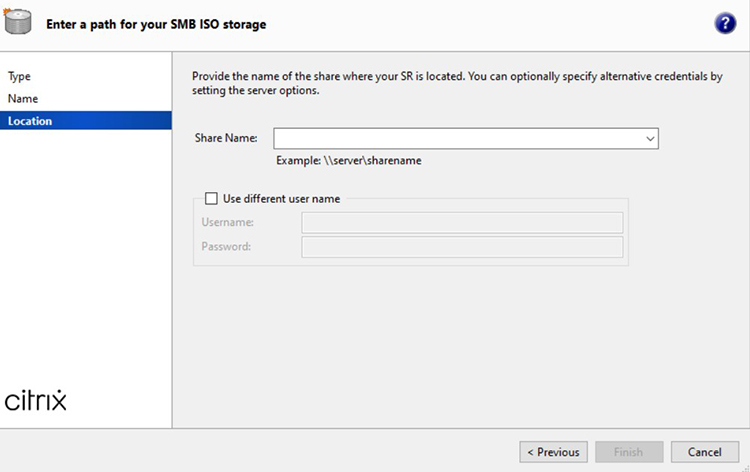Select the highlighted Location step
The height and width of the screenshot is (472, 750).
click(x=30, y=121)
